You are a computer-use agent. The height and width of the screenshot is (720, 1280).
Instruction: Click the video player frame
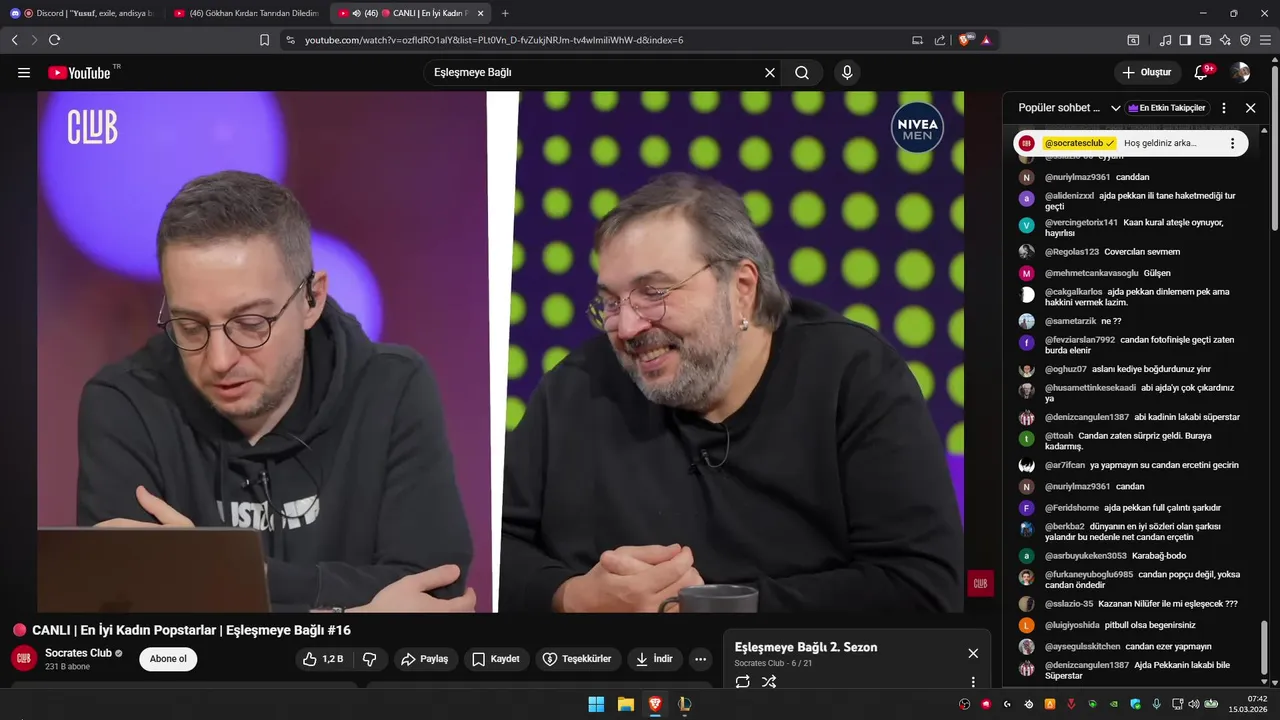pos(501,352)
